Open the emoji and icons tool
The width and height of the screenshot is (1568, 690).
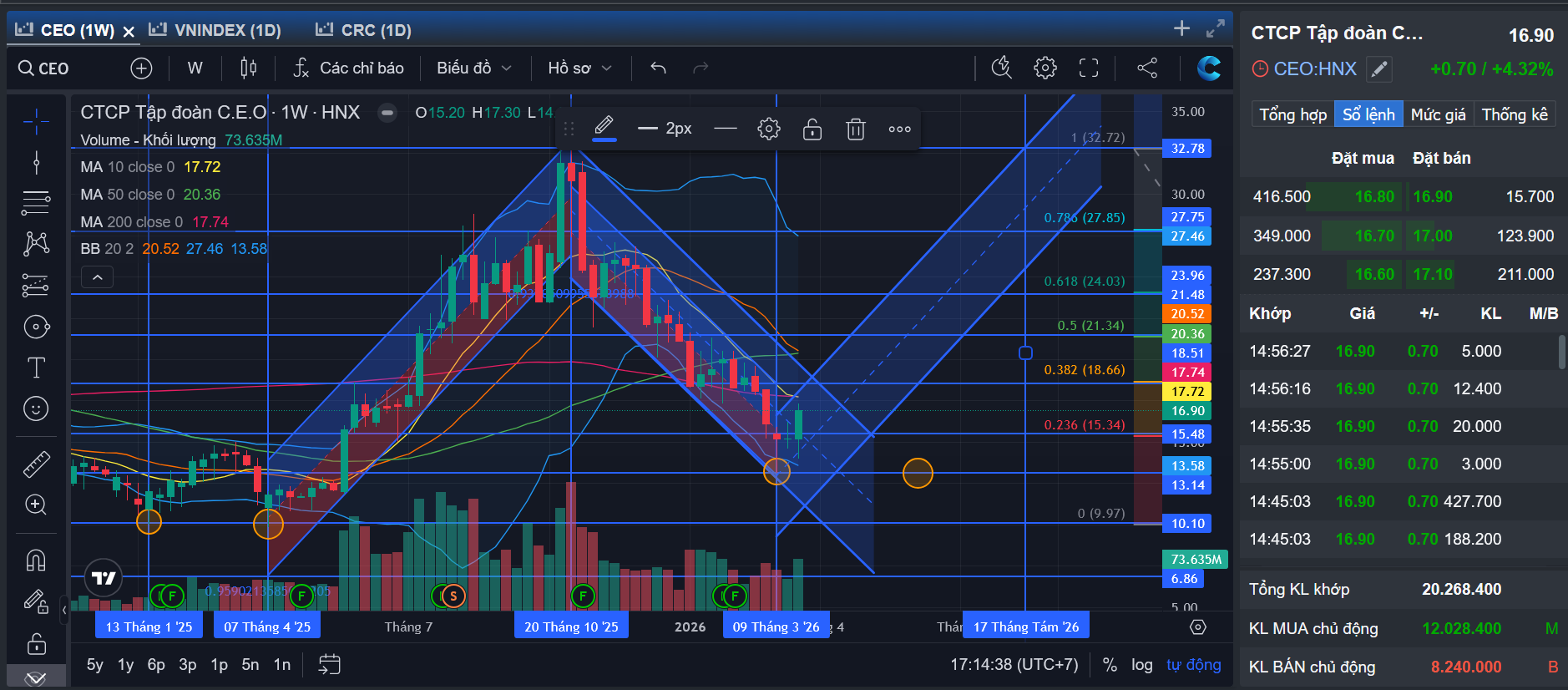pos(36,408)
